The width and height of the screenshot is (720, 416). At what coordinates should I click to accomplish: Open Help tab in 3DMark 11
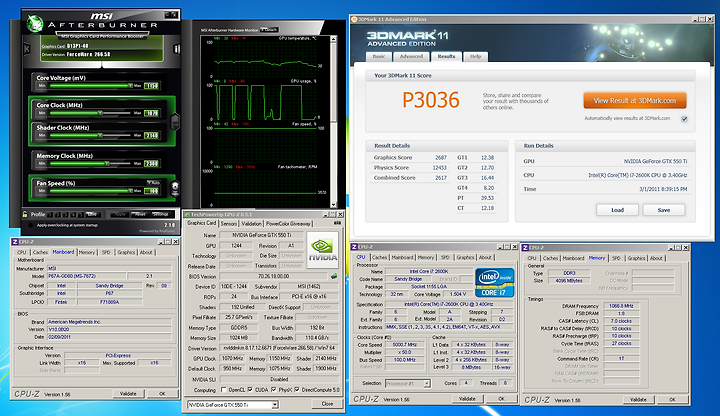coord(475,56)
